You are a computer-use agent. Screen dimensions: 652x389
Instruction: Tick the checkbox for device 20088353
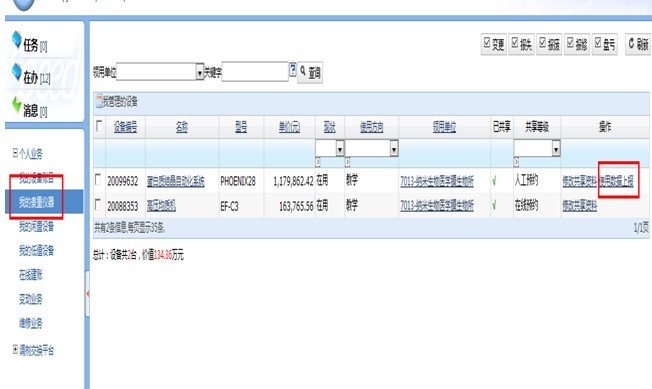[x=98, y=204]
